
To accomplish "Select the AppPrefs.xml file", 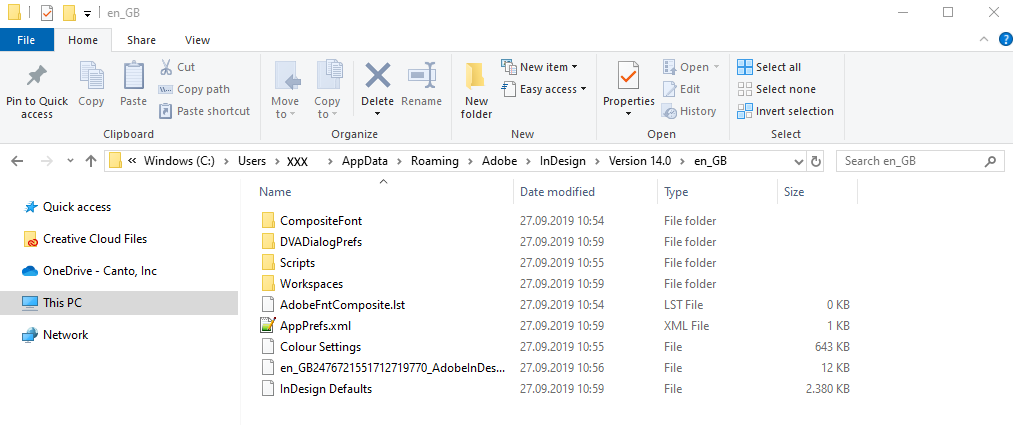I will (315, 326).
